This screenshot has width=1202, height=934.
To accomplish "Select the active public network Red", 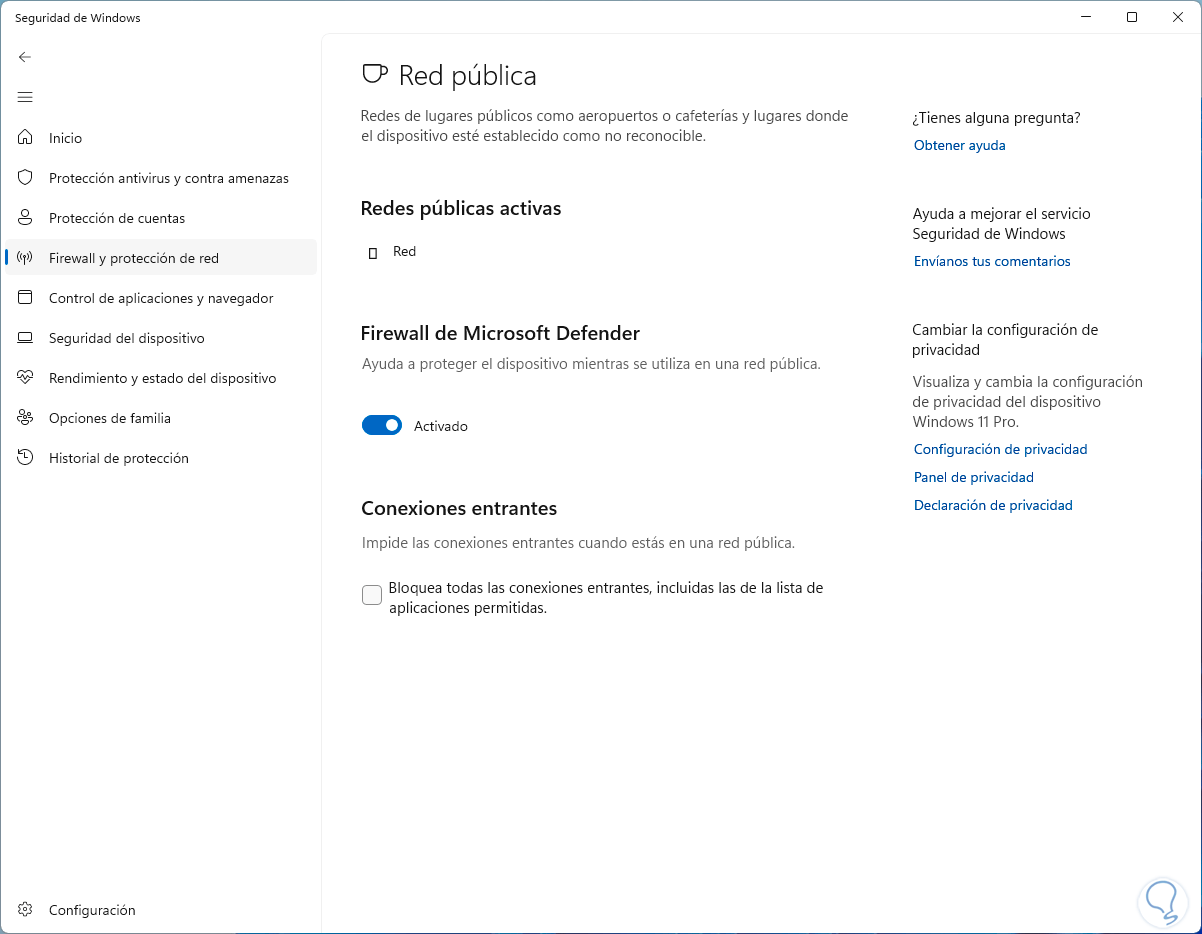I will [x=404, y=252].
